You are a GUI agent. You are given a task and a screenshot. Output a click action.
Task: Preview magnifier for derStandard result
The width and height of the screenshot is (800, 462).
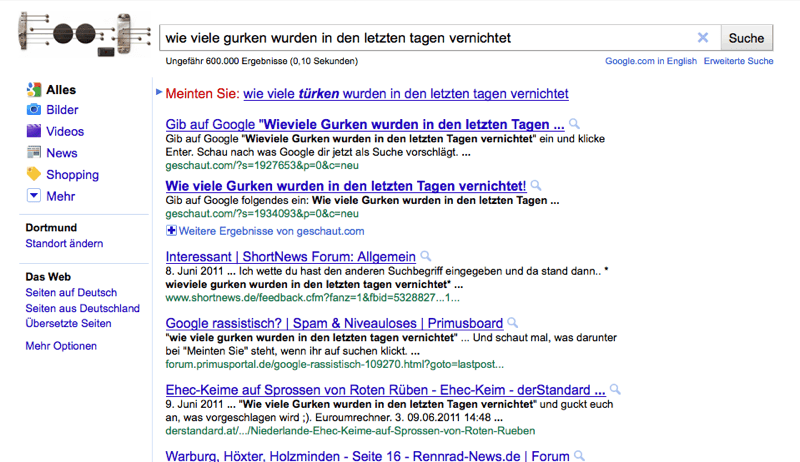point(615,390)
